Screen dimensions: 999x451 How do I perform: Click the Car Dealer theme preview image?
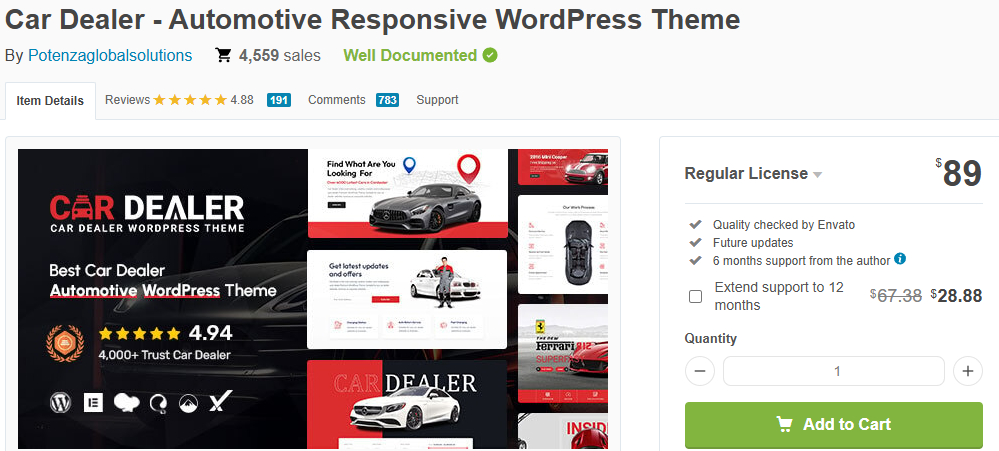pyautogui.click(x=313, y=299)
